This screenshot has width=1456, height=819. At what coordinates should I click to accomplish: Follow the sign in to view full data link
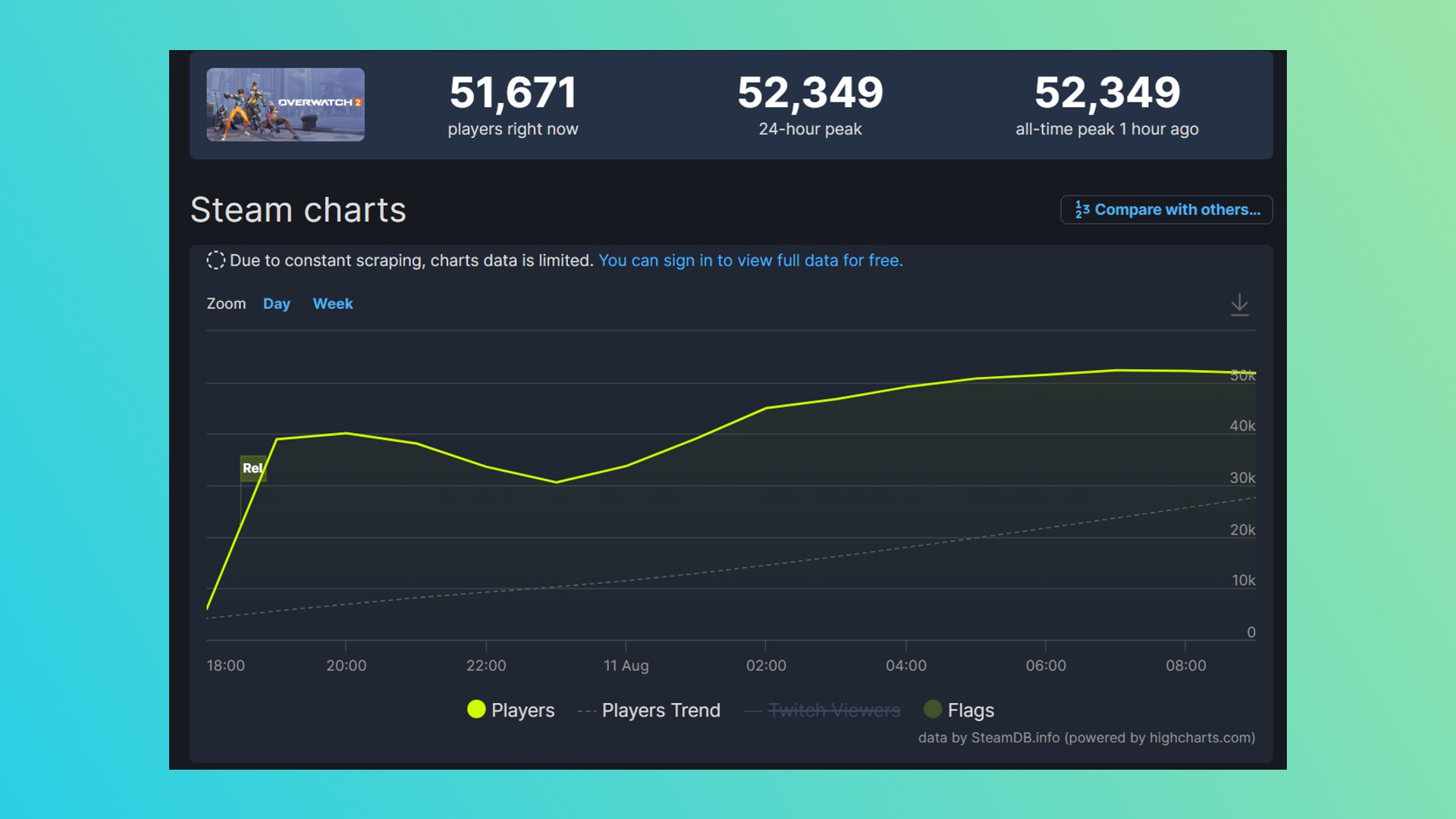(x=750, y=260)
